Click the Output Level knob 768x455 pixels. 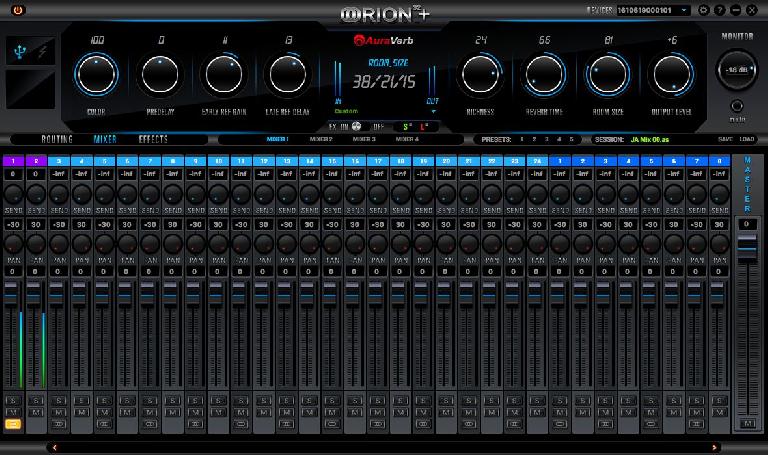tap(672, 74)
